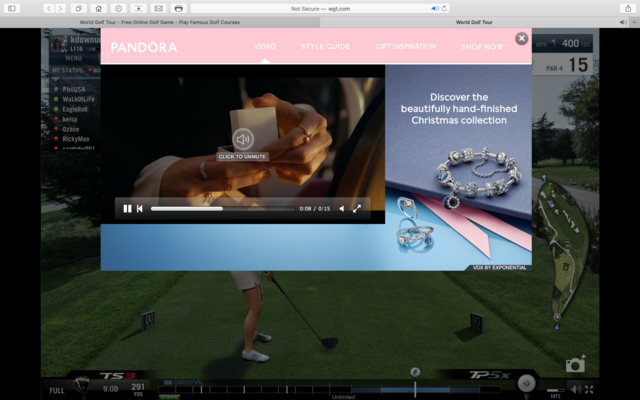The width and height of the screenshot is (640, 400).
Task: Toggle game sound speaker icon
Action: (576, 389)
